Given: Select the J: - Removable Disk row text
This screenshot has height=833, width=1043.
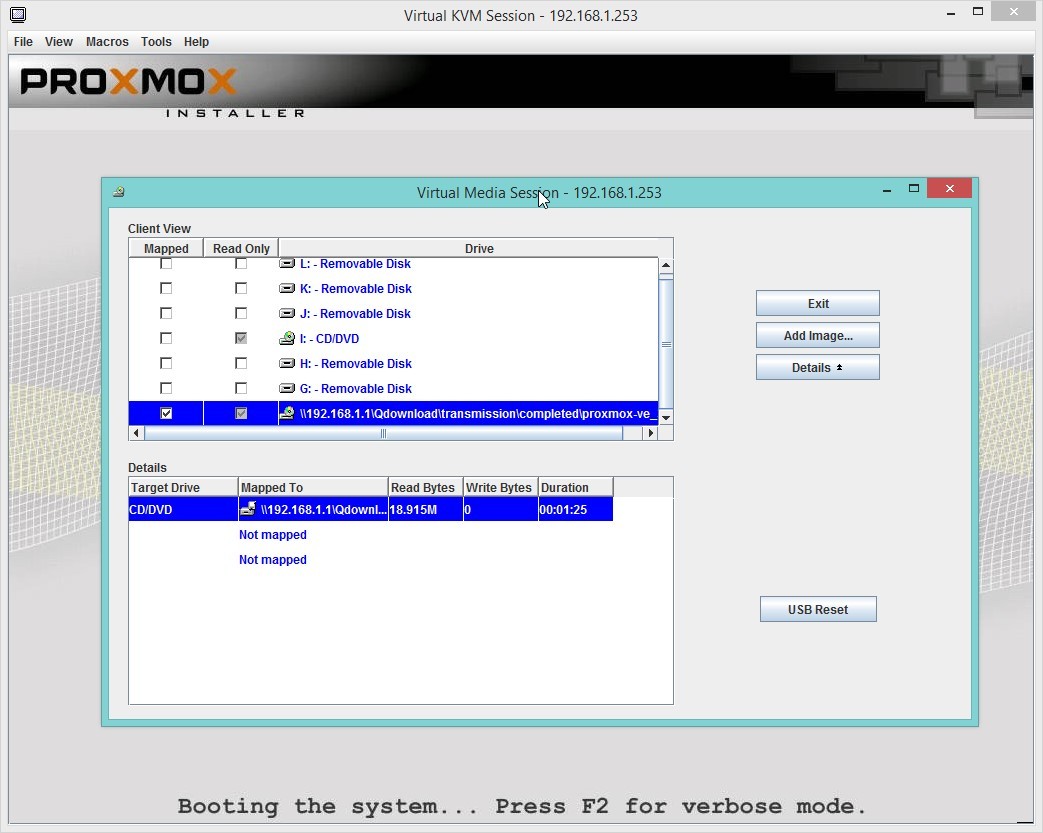Looking at the screenshot, I should coord(355,313).
